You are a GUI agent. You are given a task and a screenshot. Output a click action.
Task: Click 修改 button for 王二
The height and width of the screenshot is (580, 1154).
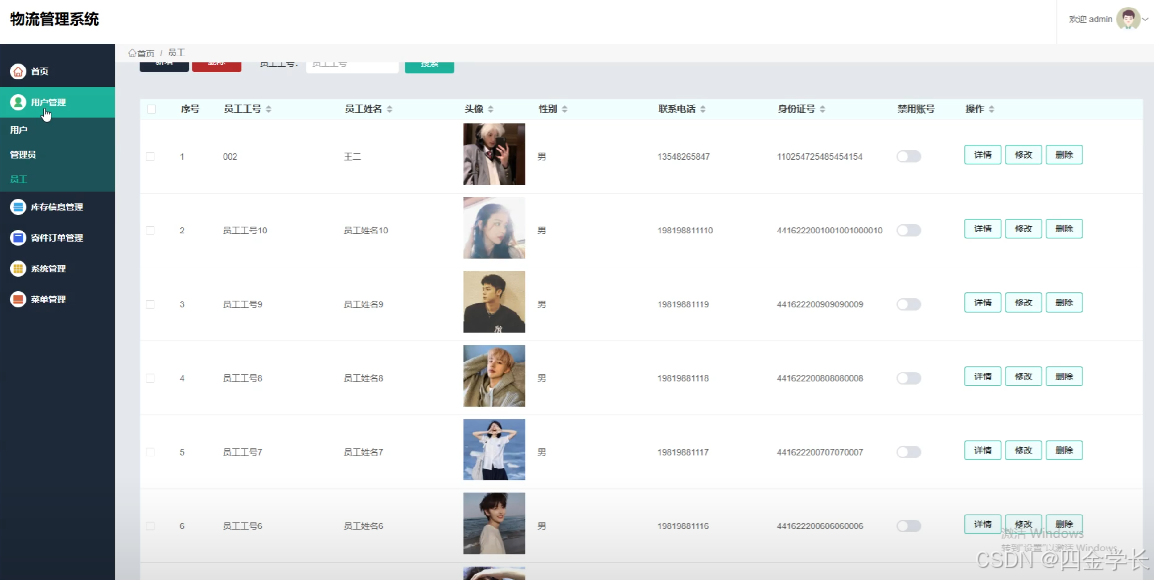(1023, 155)
